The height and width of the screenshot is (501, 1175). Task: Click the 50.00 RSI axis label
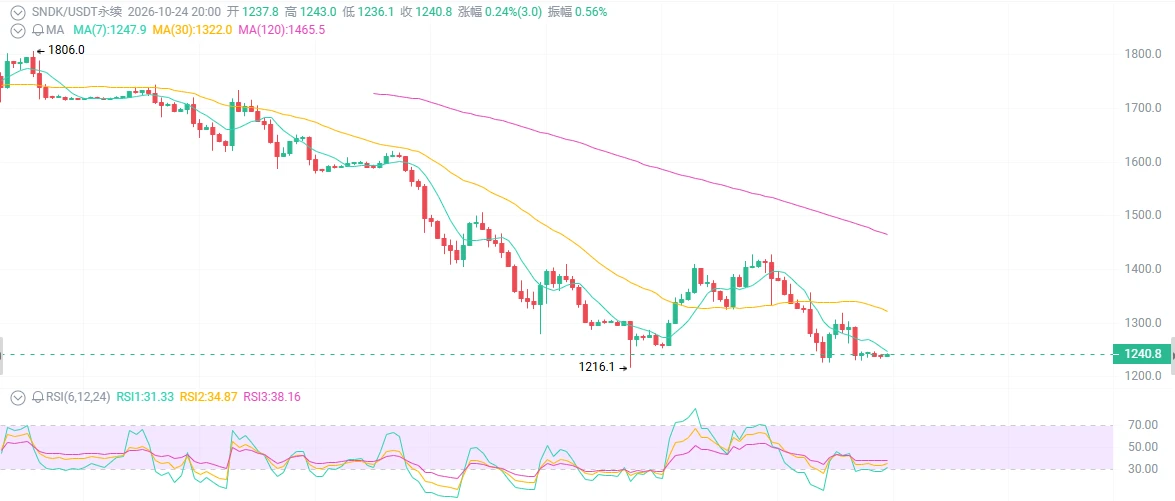[x=1144, y=447]
